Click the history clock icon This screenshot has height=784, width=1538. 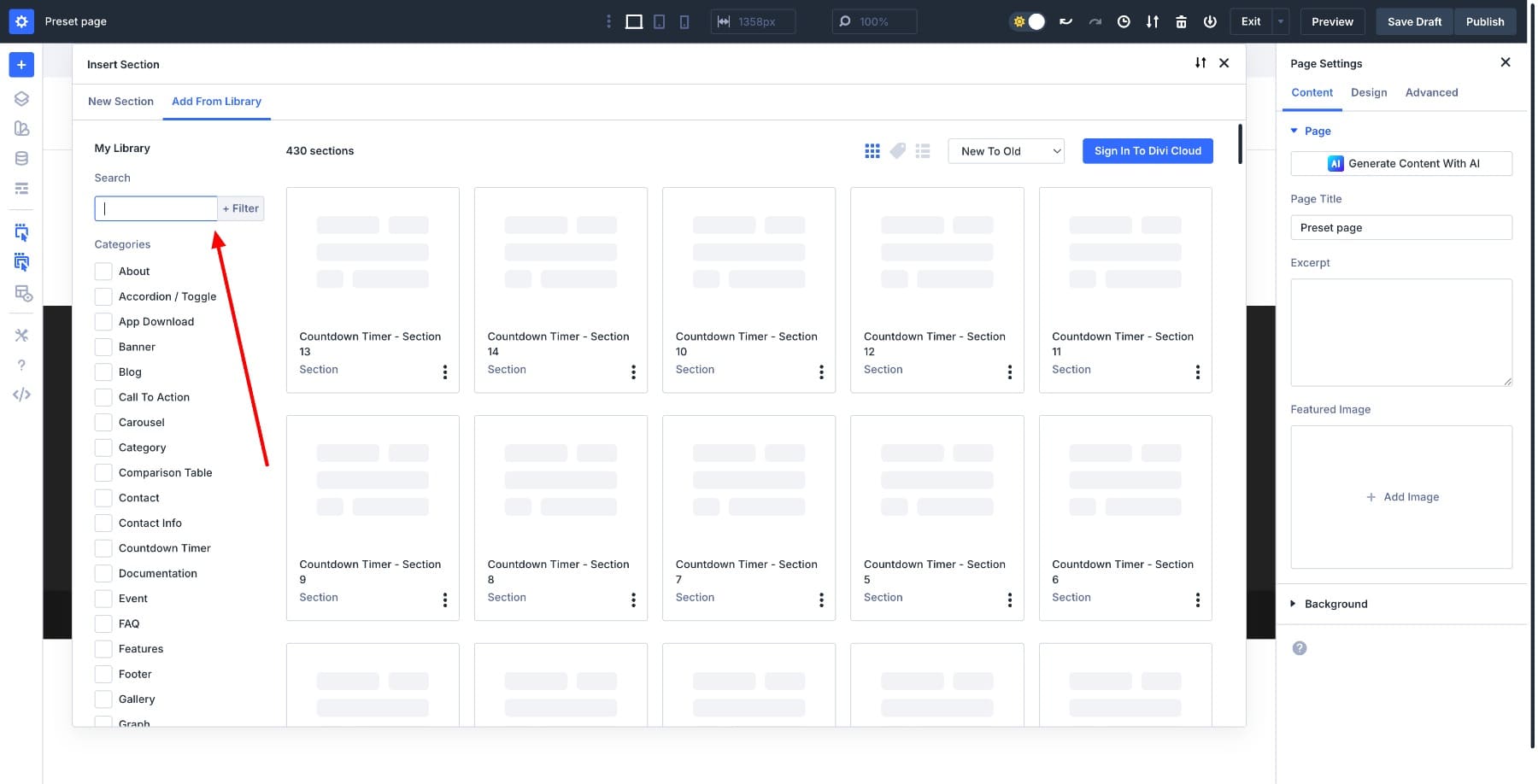[1124, 22]
